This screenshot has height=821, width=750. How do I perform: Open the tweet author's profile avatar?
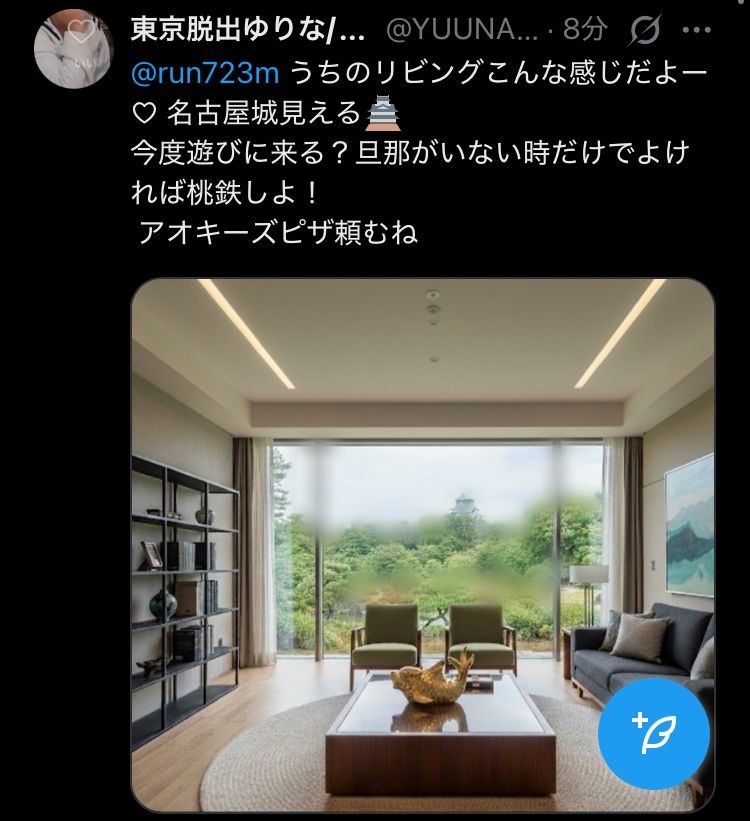(74, 49)
